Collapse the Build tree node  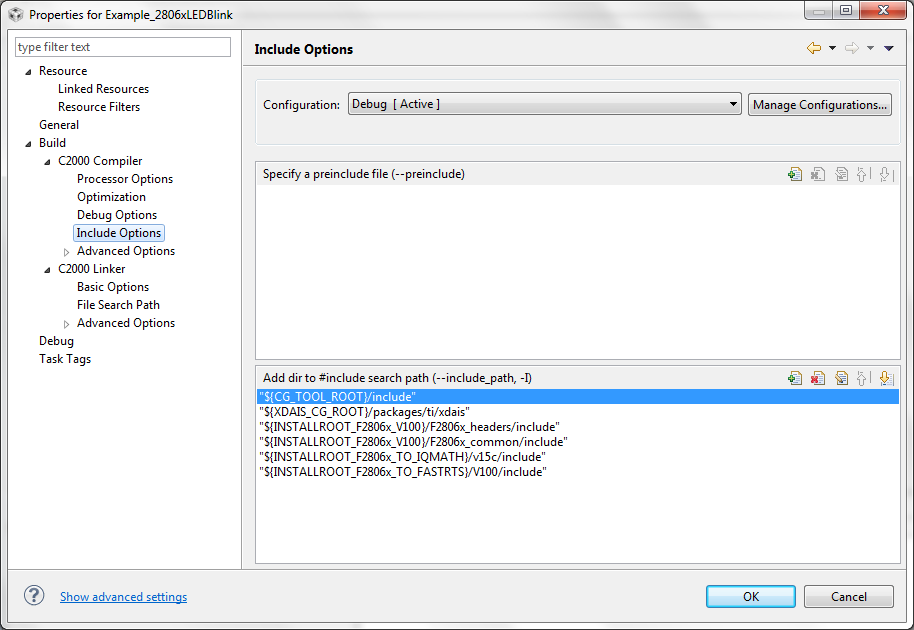pos(28,144)
